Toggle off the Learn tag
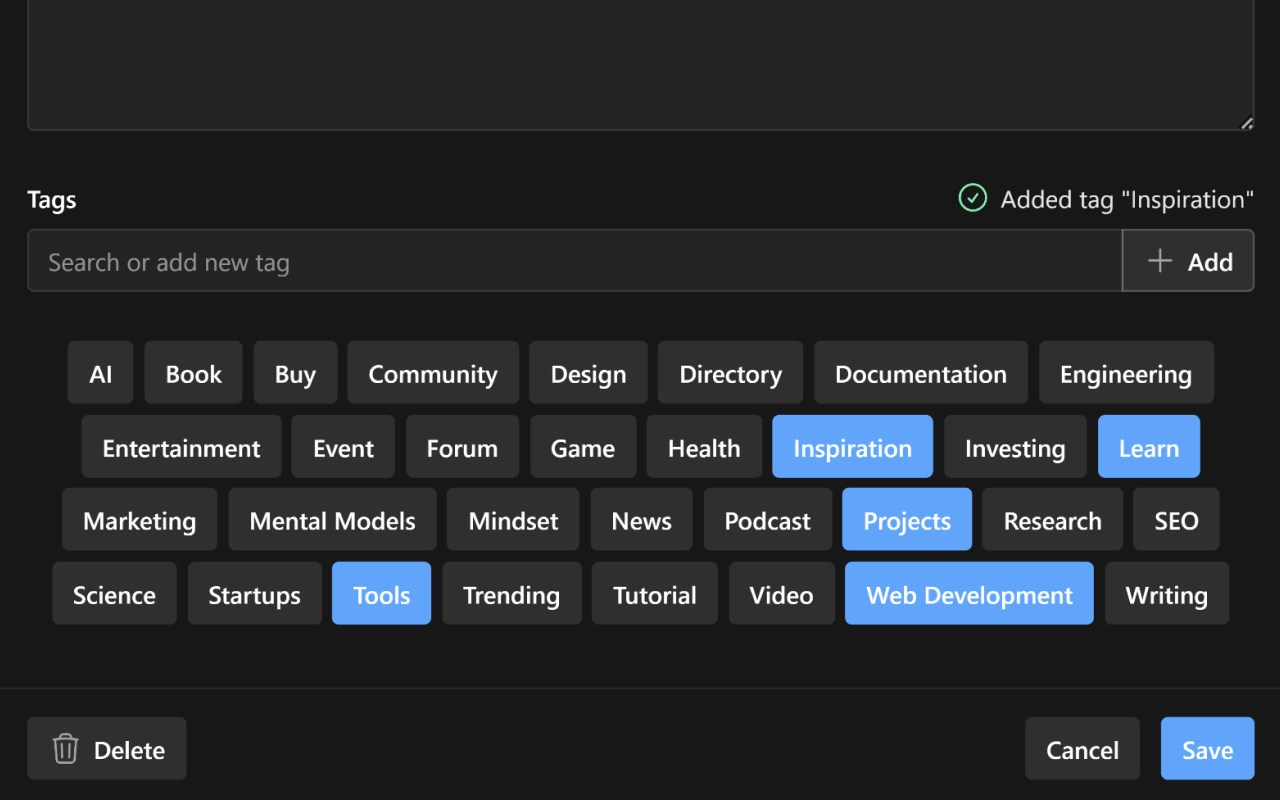This screenshot has width=1280, height=800. tap(1148, 447)
